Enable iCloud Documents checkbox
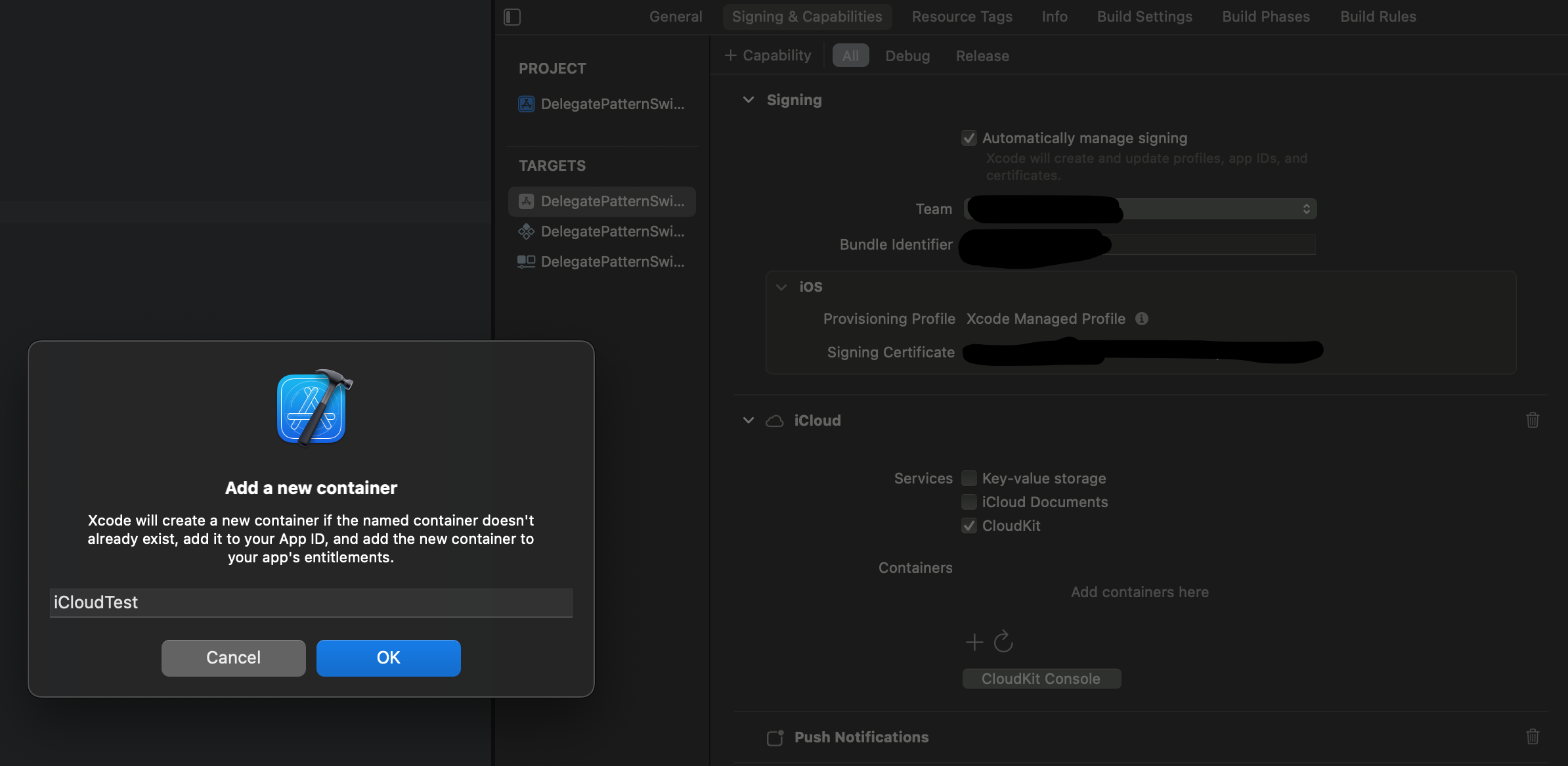The width and height of the screenshot is (1568, 766). [969, 502]
